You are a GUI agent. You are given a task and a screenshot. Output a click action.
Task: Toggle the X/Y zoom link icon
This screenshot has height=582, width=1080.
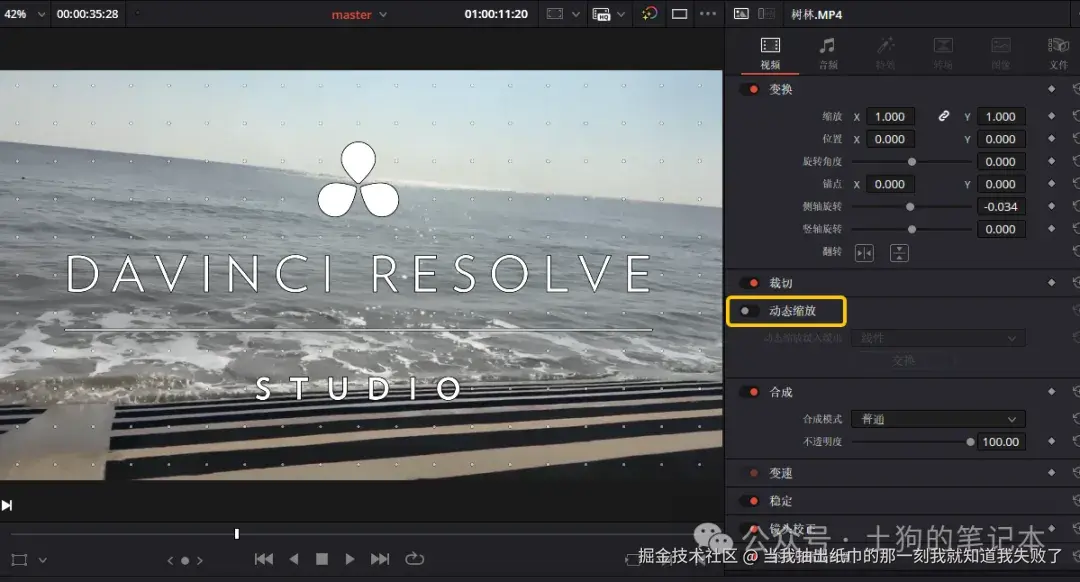[x=944, y=116]
